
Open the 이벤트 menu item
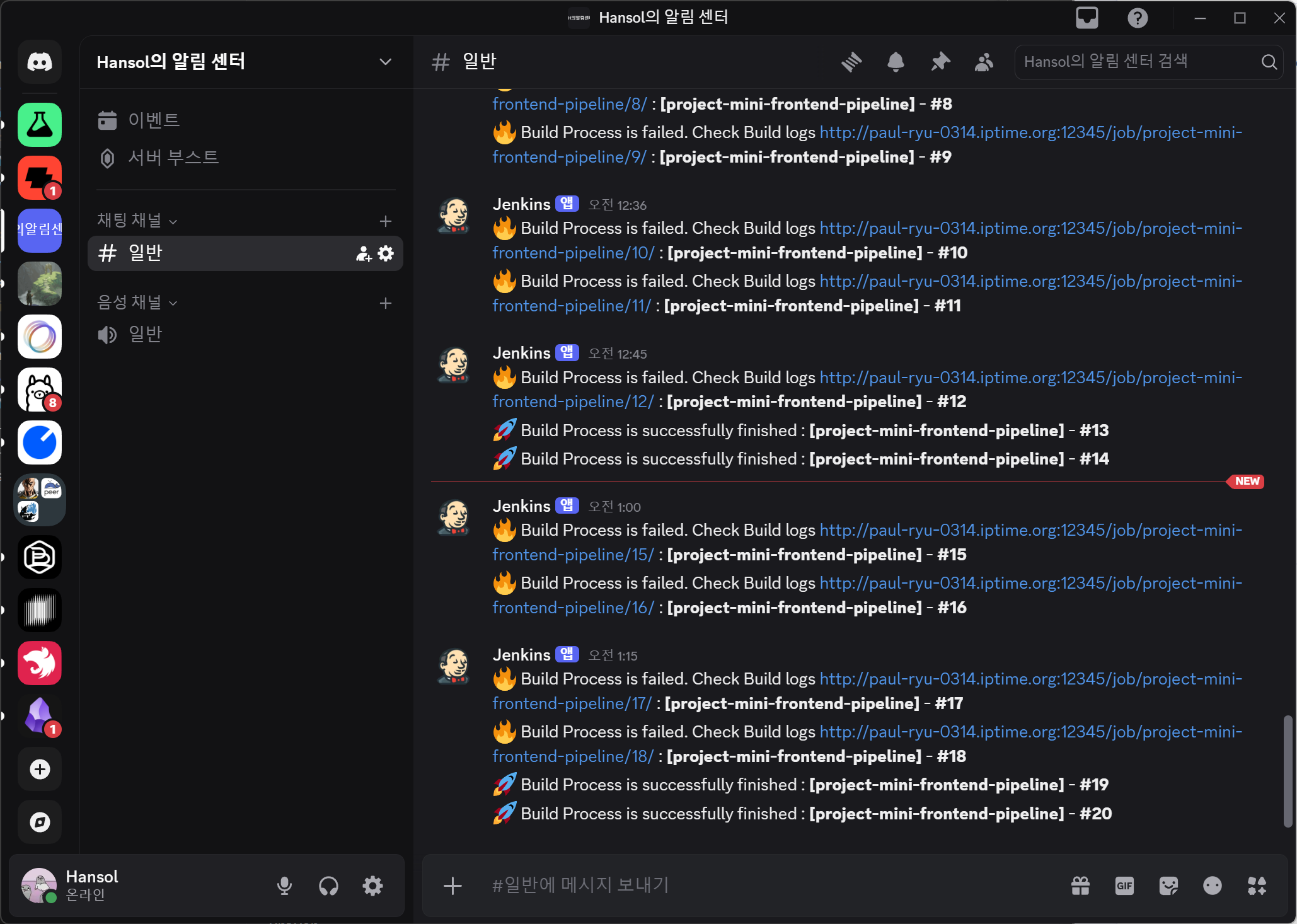[x=154, y=120]
